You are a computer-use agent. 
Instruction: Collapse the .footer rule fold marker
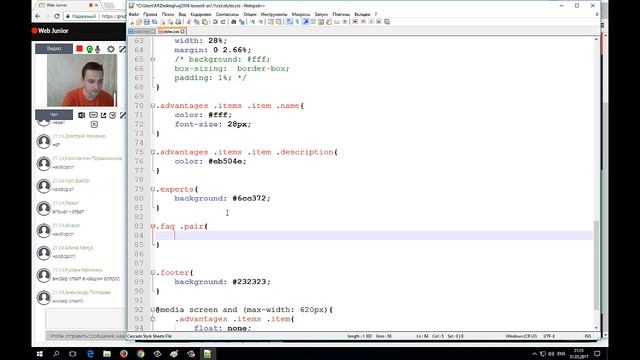tap(153, 273)
